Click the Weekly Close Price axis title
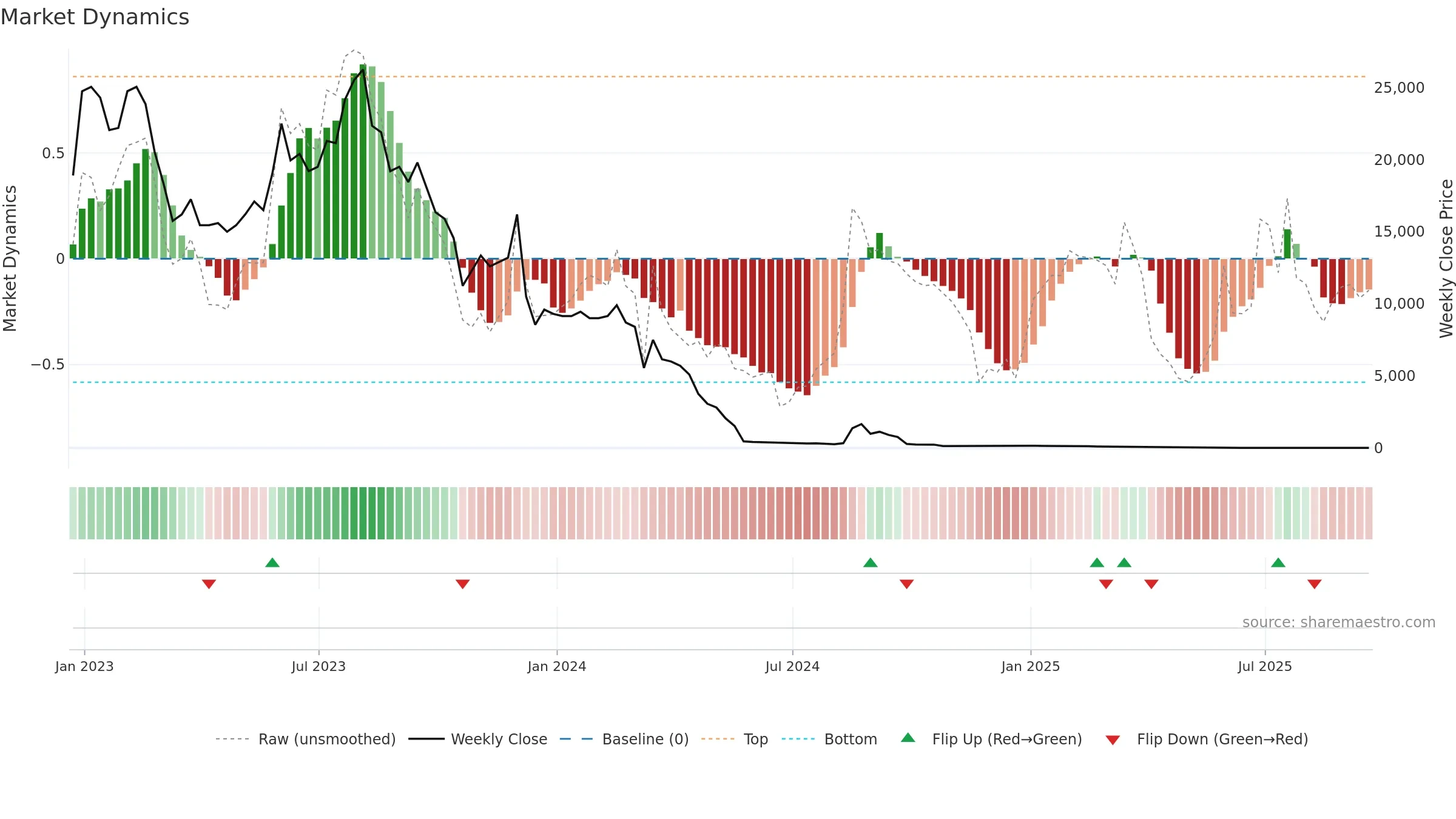The height and width of the screenshot is (819, 1456). click(1446, 258)
